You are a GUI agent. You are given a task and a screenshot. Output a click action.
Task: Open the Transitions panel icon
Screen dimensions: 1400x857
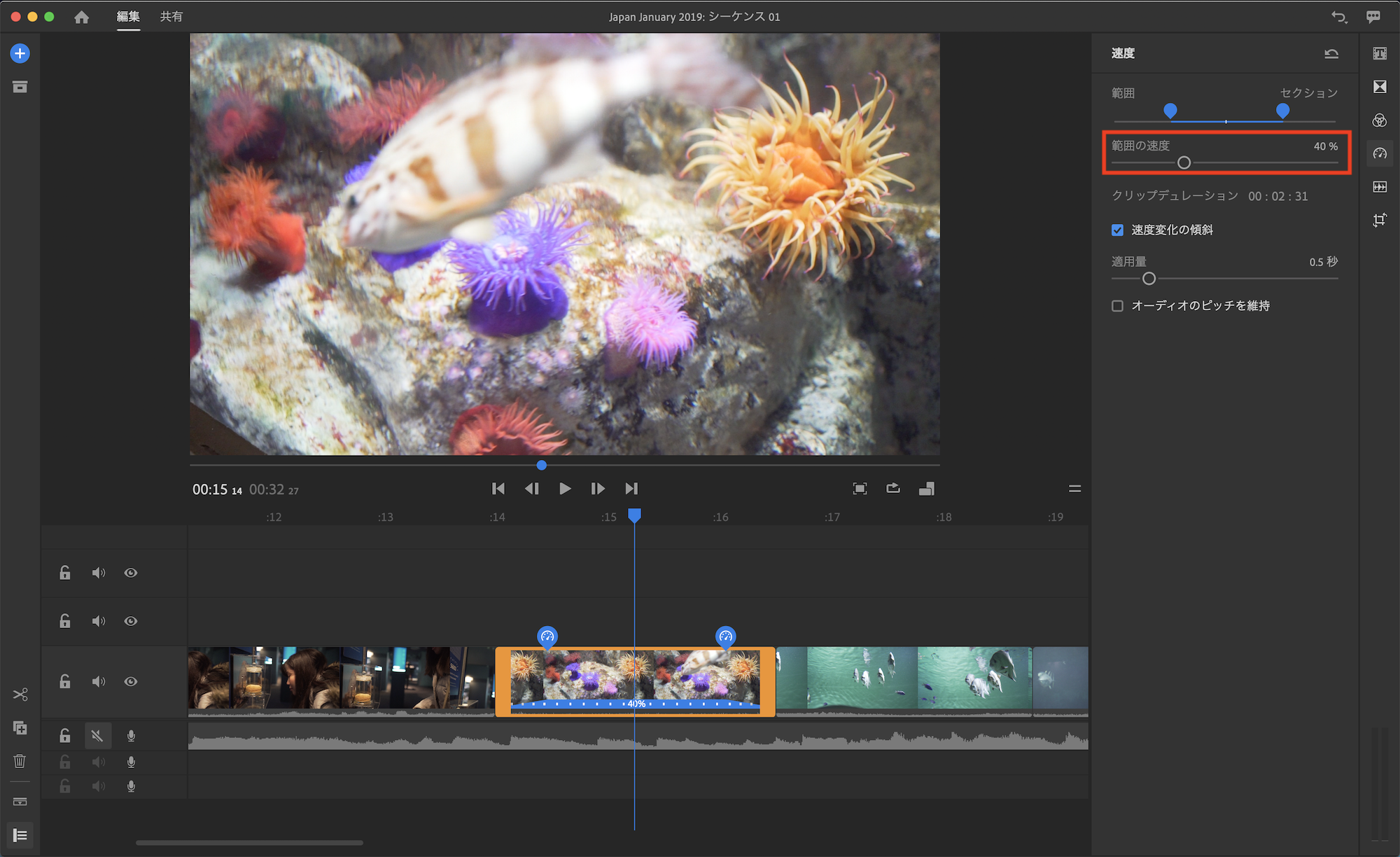click(1380, 87)
